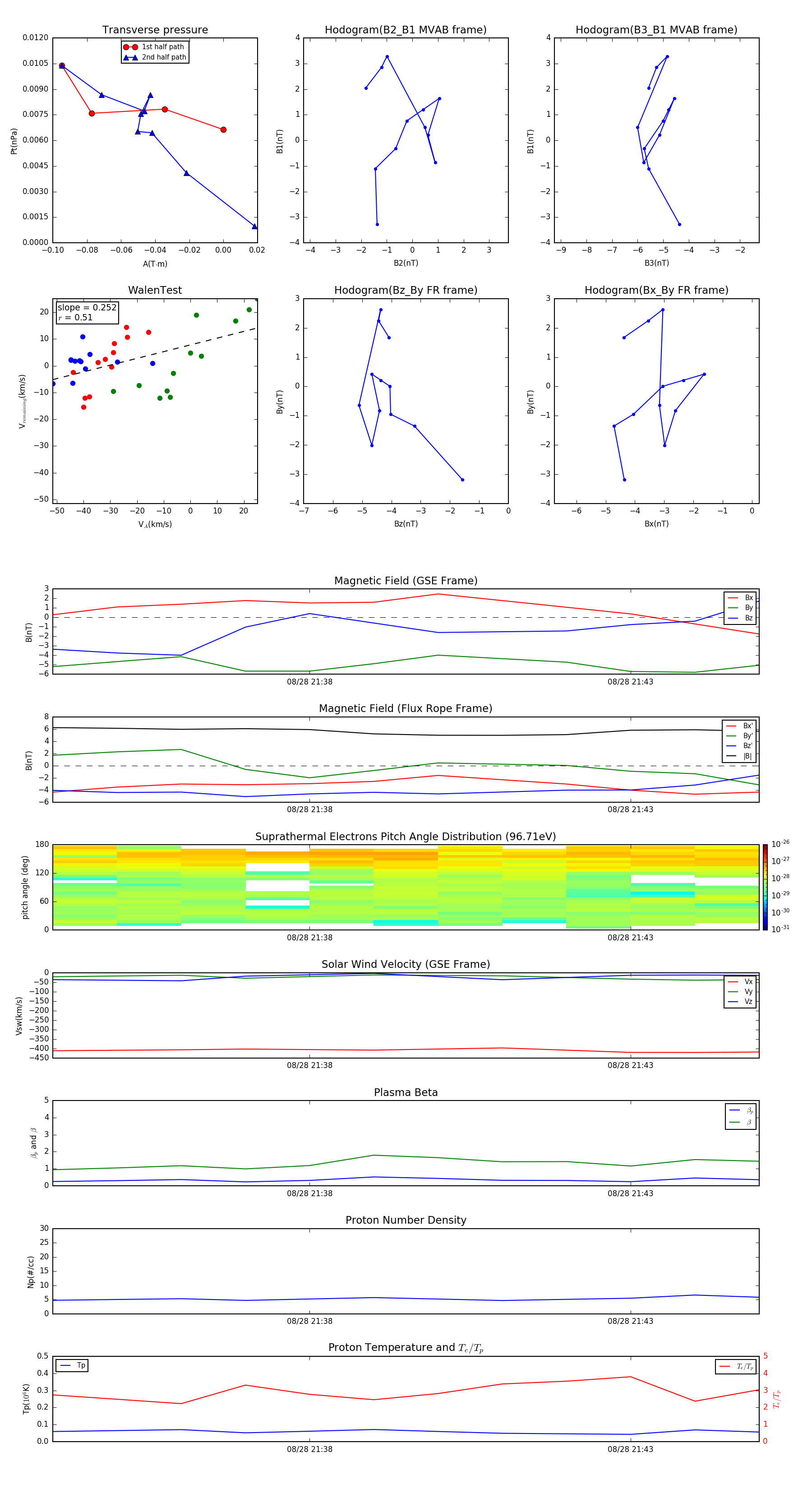Click the 'Bx(nT)' x-axis label
Image resolution: width=812 pixels, height=1489 pixels.
coord(656,524)
